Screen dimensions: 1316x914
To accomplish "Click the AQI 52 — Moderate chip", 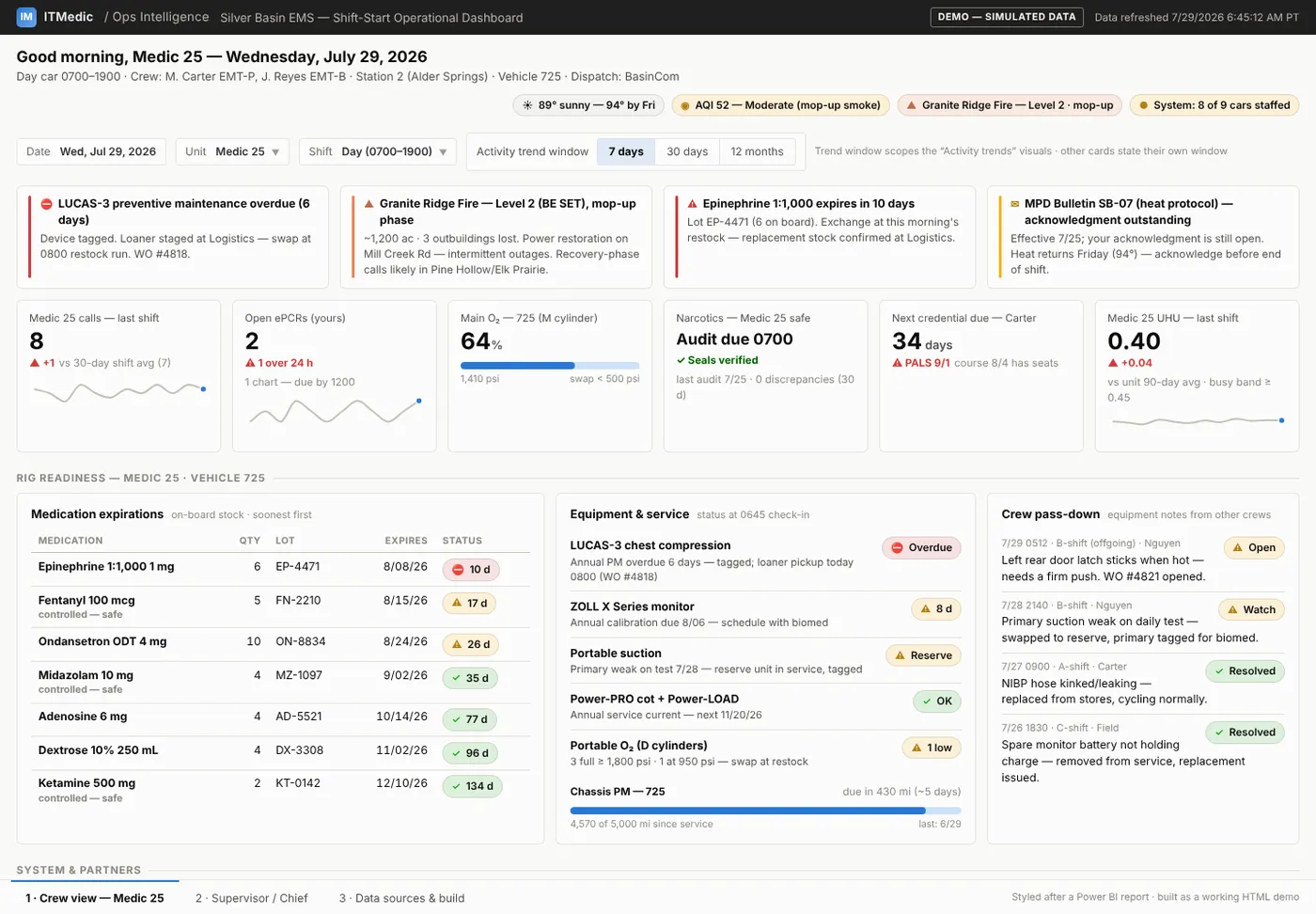I will (780, 105).
